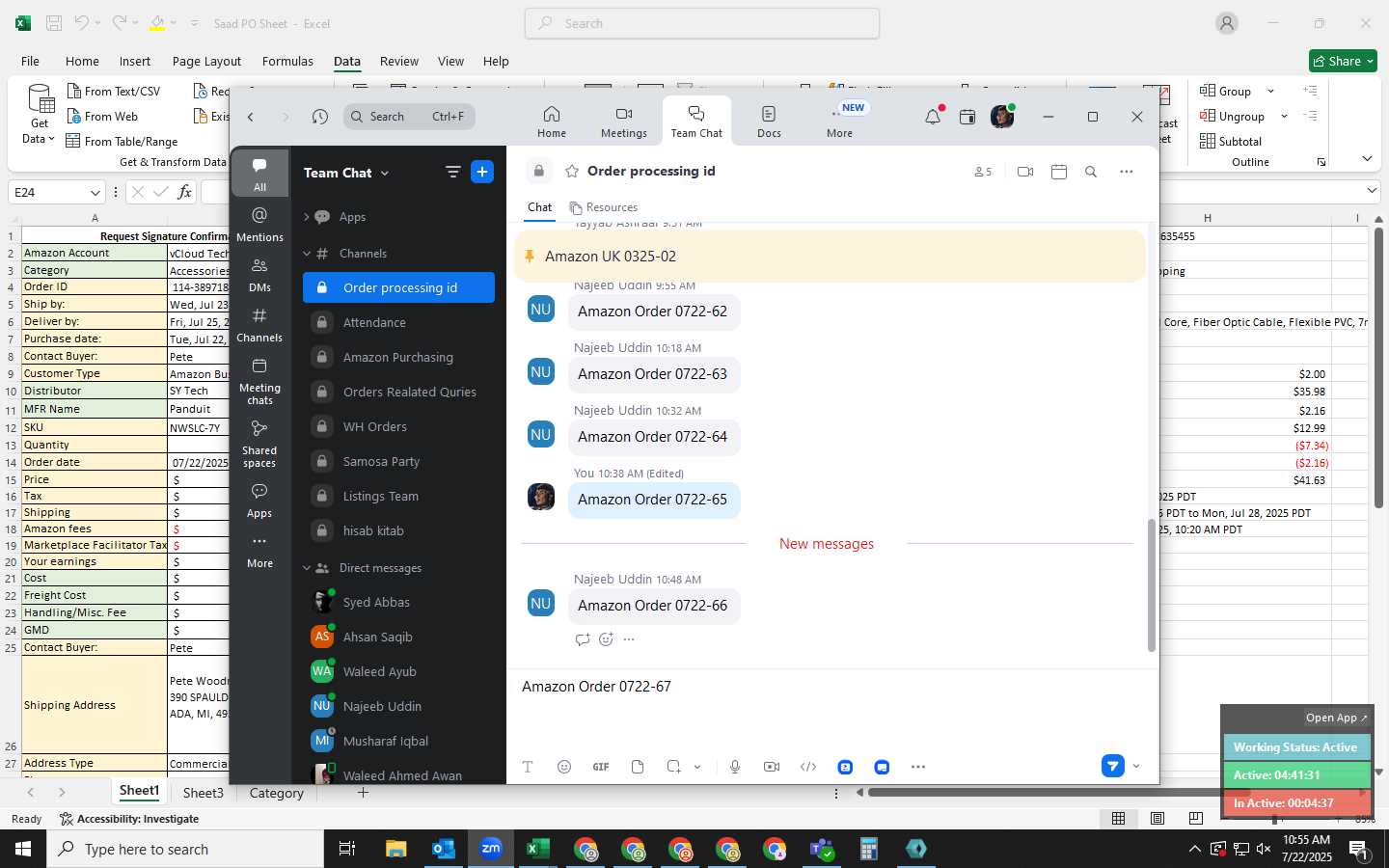The width and height of the screenshot is (1389, 868).
Task: Open direct message with Syed Abbas
Action: click(x=398, y=602)
